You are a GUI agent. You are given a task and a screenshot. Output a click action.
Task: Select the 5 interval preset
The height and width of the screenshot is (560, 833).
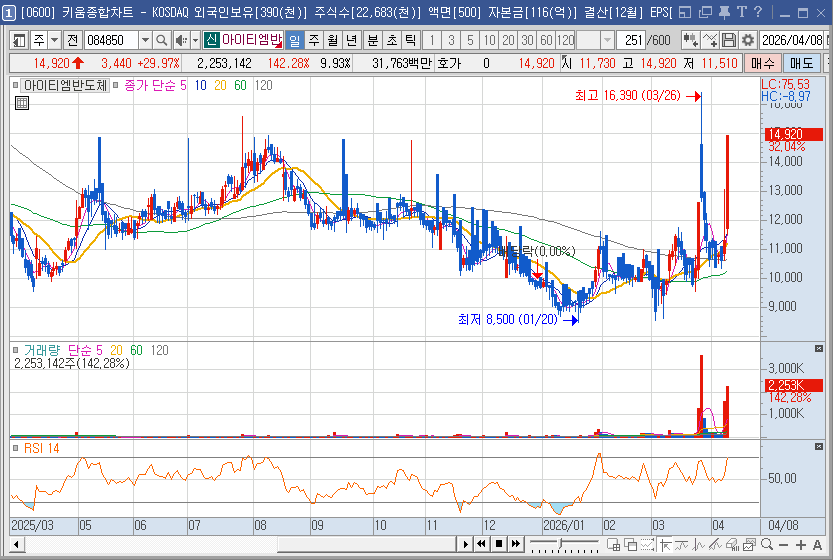tap(471, 40)
